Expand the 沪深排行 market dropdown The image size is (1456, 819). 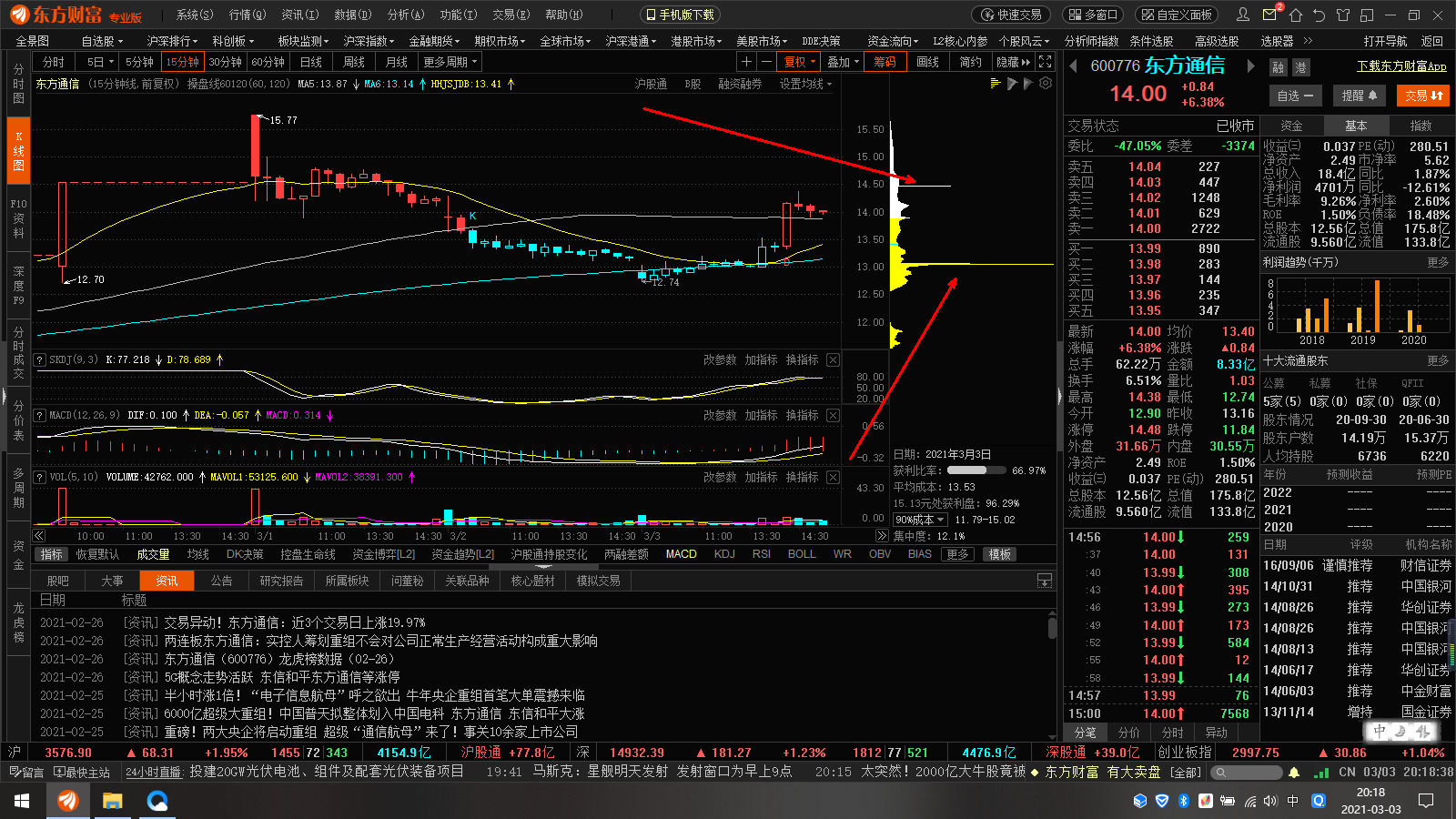(x=175, y=41)
